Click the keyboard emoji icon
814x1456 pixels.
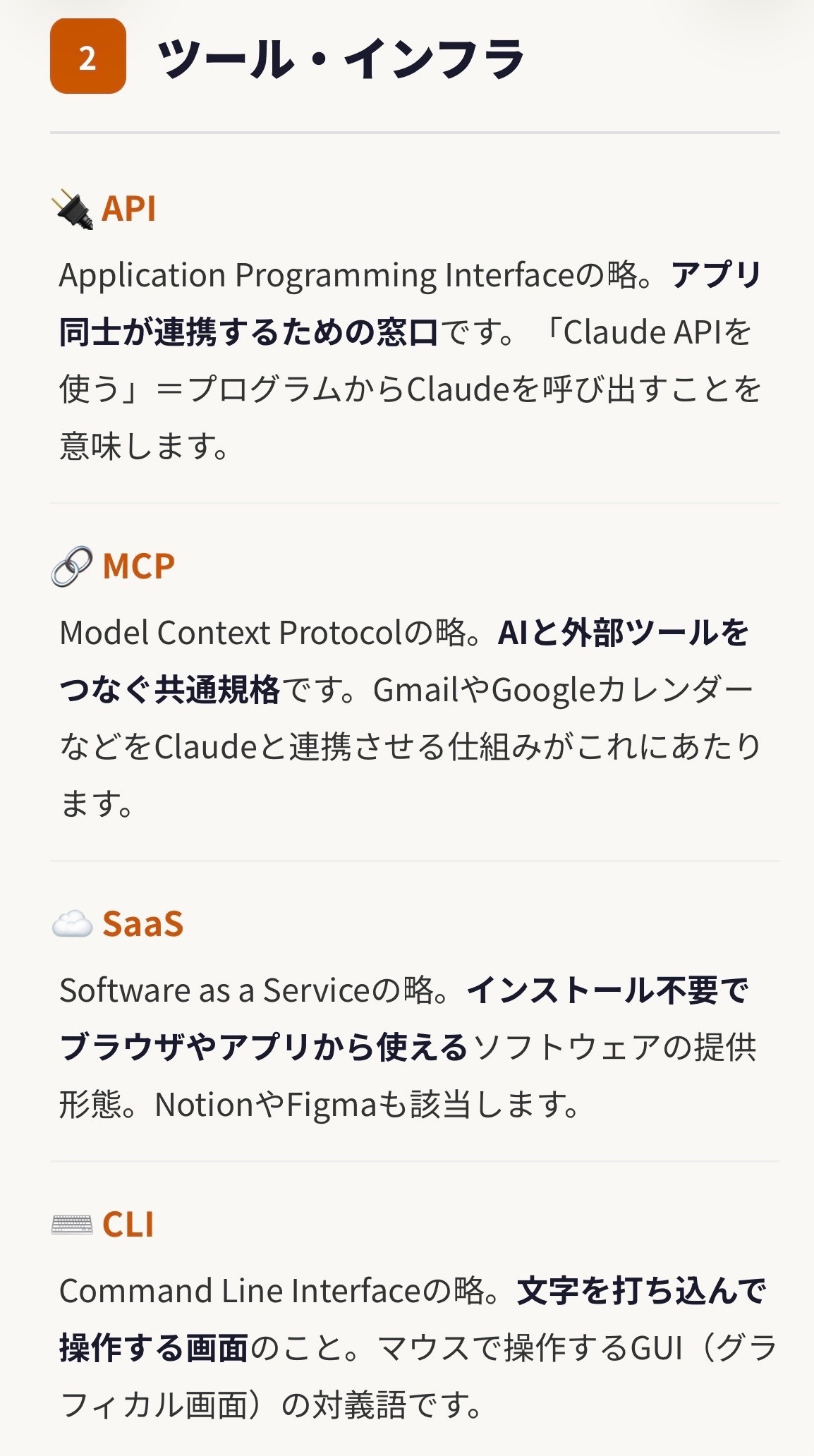point(72,1225)
